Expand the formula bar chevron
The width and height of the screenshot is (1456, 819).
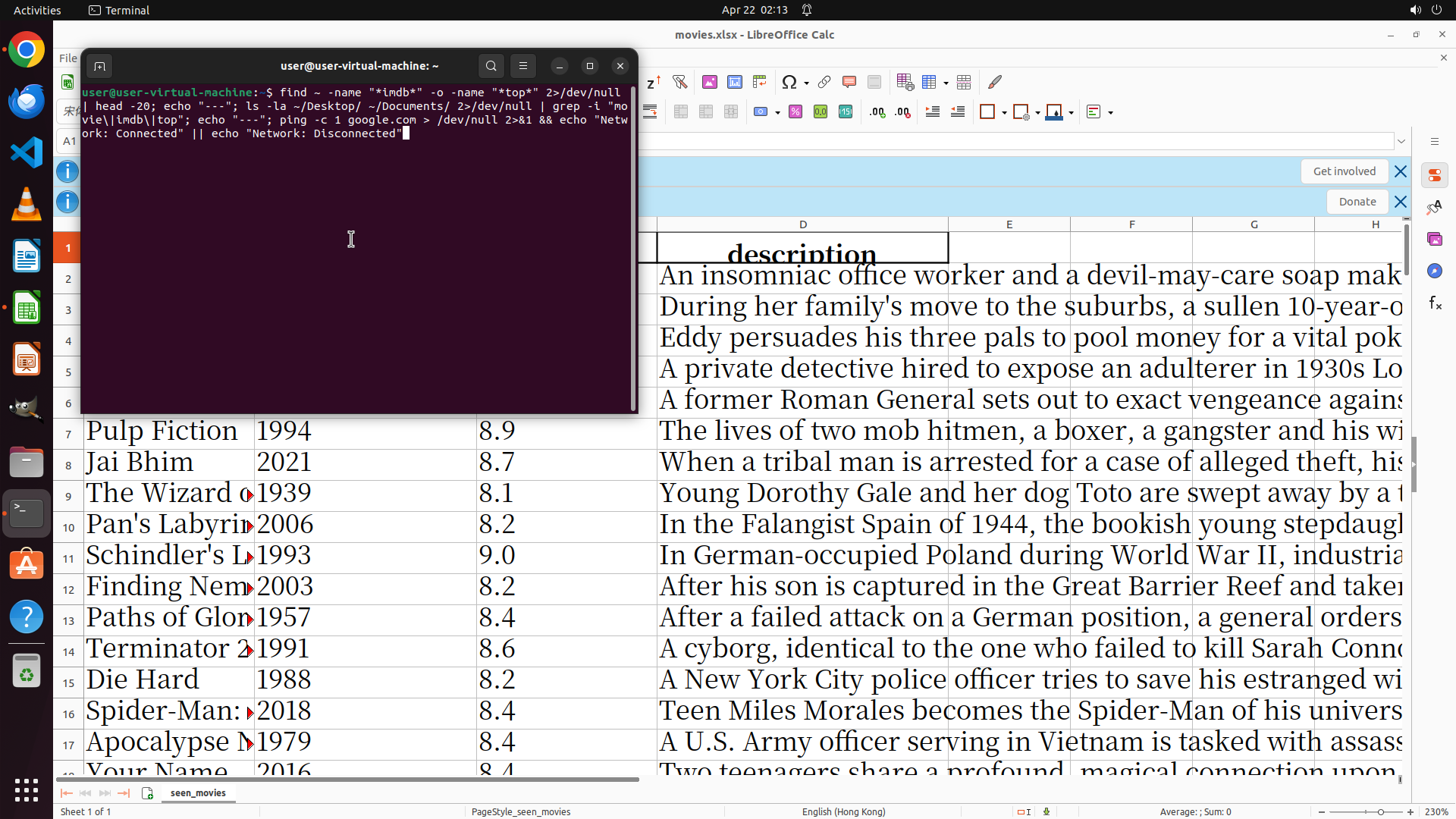[x=1401, y=141]
